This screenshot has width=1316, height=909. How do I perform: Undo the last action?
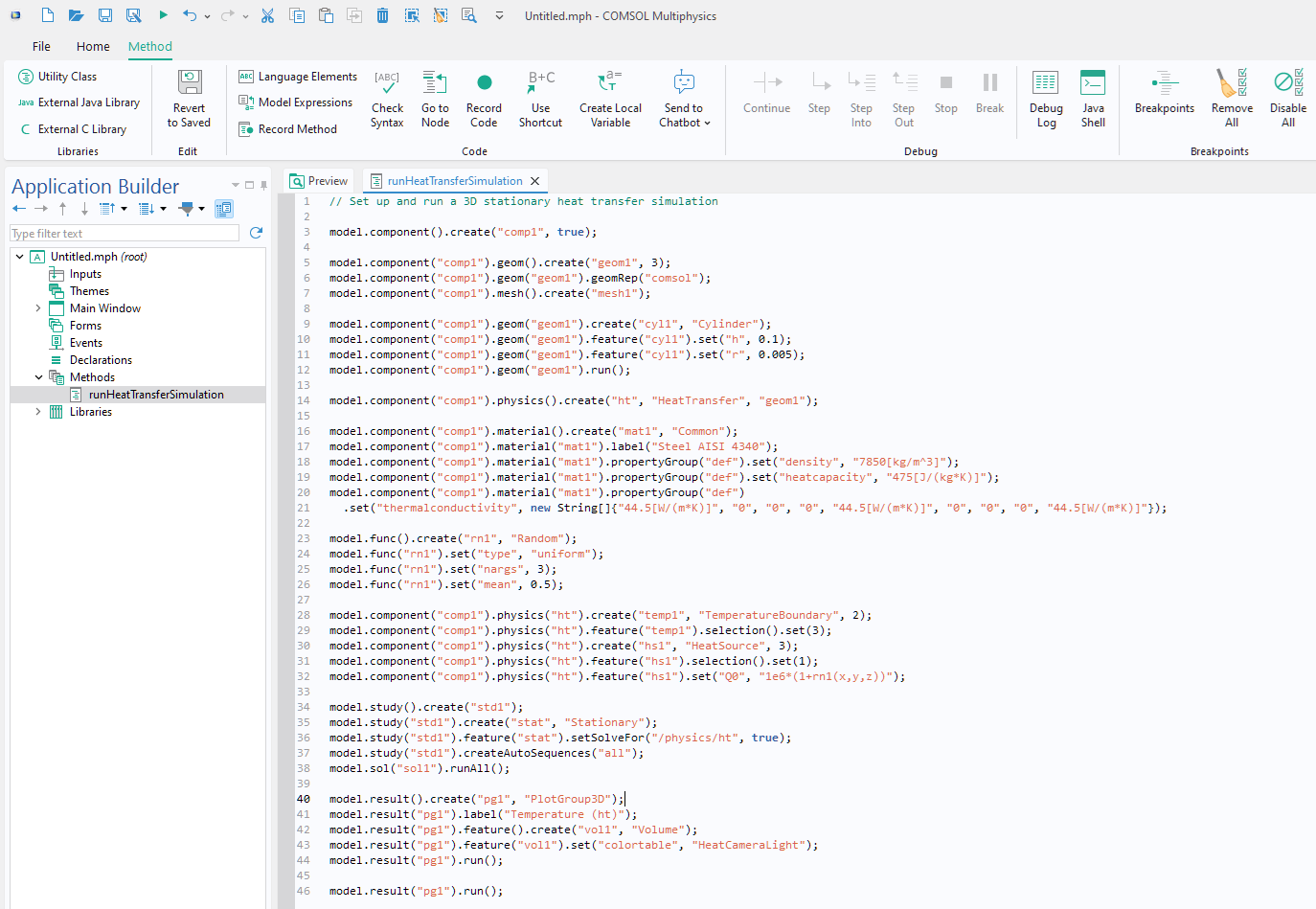189,15
